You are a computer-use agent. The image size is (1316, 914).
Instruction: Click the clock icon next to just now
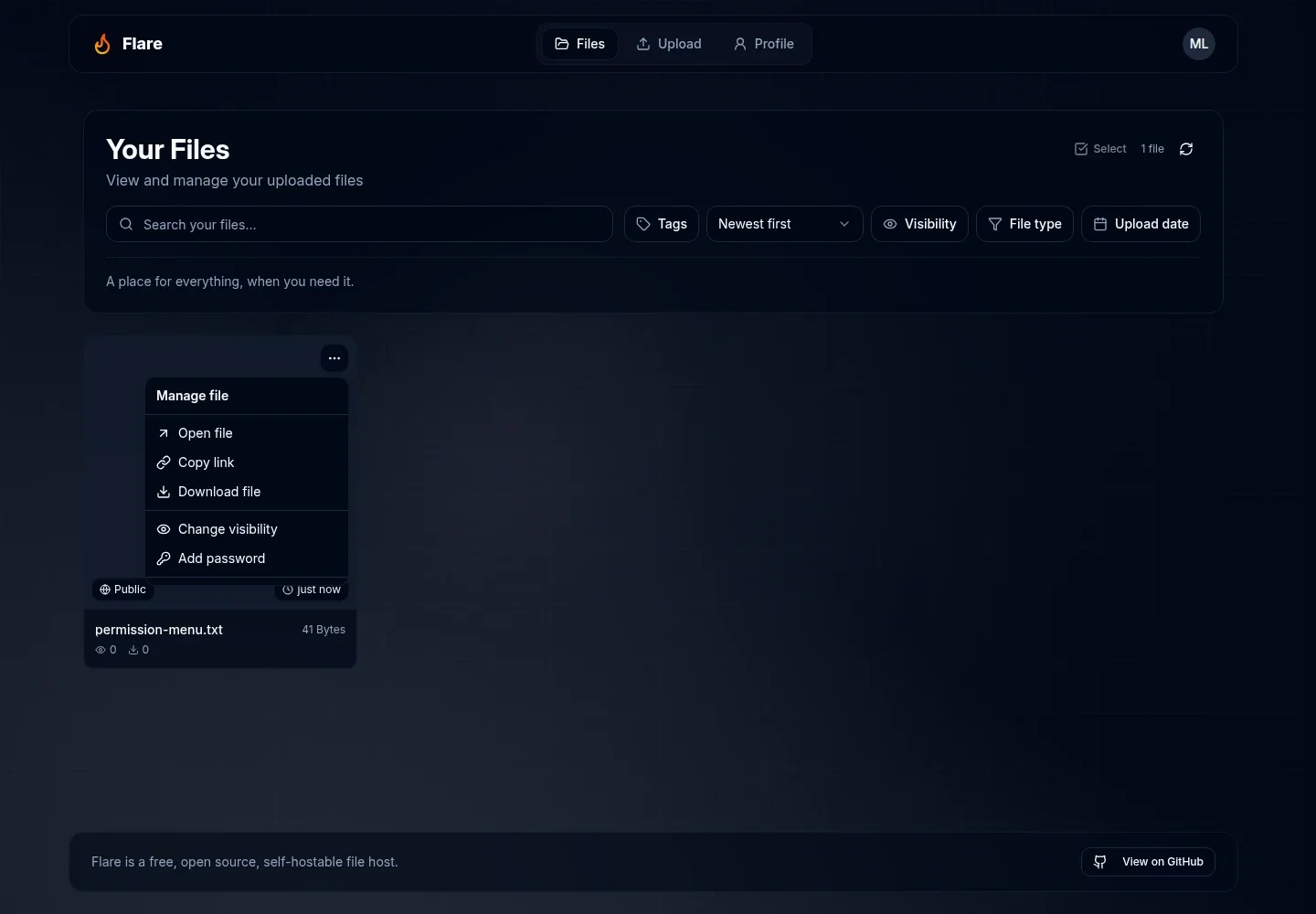click(288, 590)
